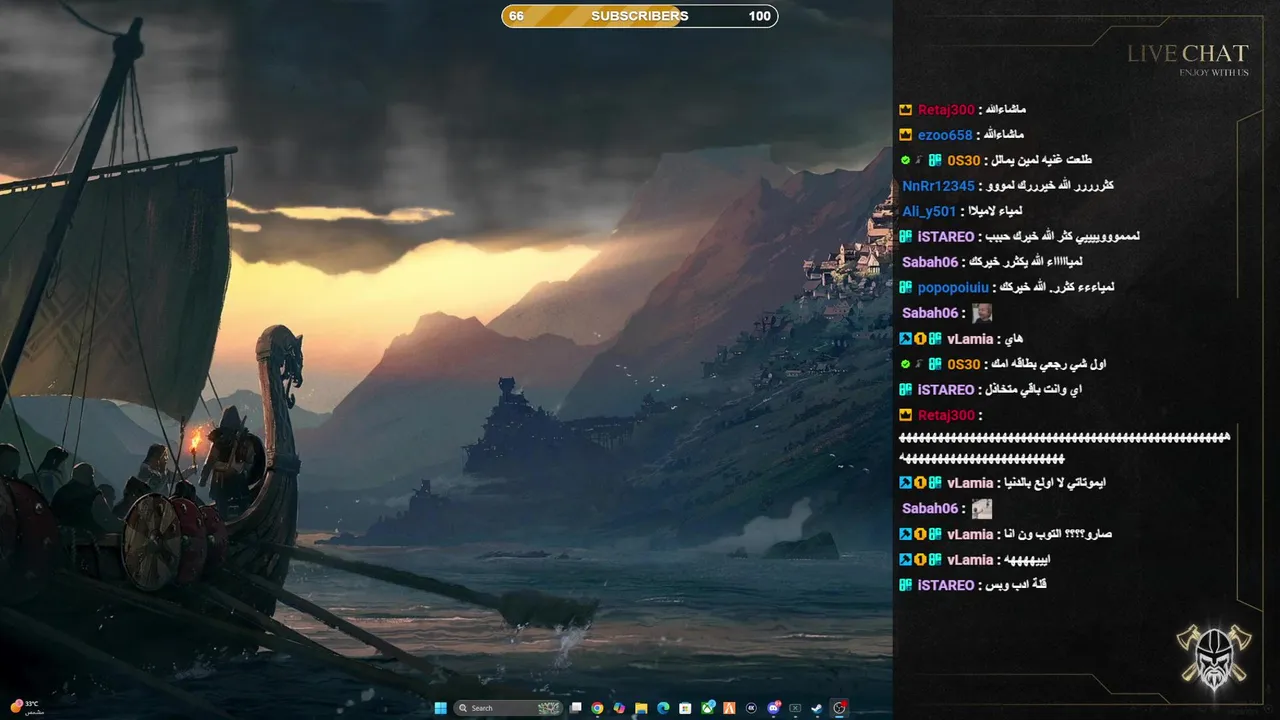
Task: Click the current subscriber count 66
Action: point(516,16)
